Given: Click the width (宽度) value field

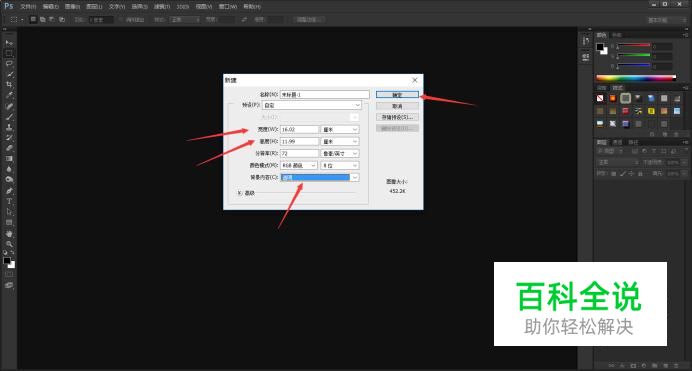Looking at the screenshot, I should (299, 129).
